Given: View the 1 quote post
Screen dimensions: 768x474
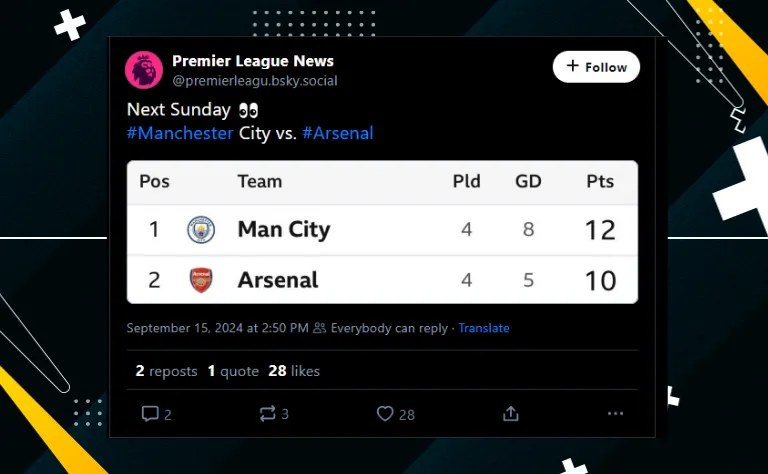Looking at the screenshot, I should pyautogui.click(x=233, y=371).
